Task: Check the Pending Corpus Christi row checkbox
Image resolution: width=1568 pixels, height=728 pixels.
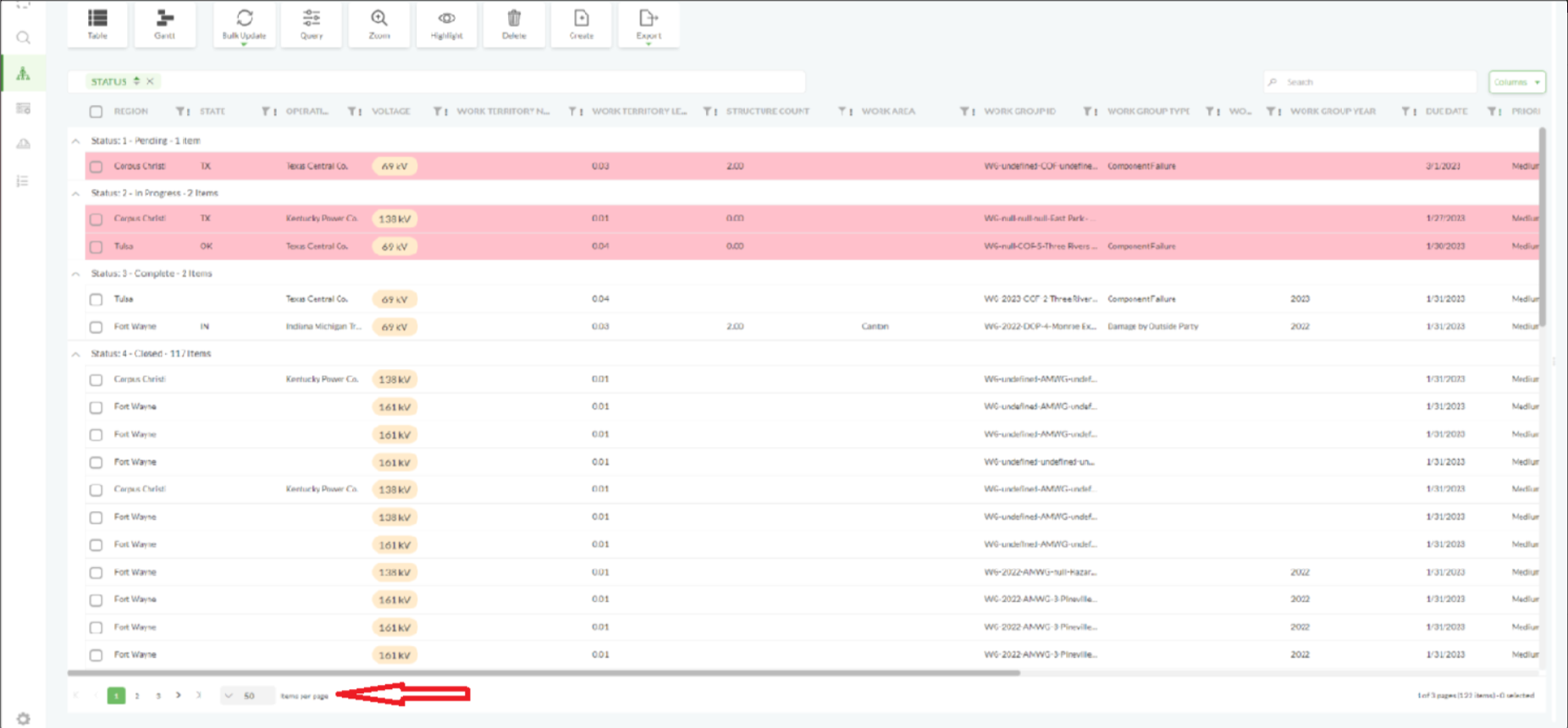Action: (x=96, y=167)
